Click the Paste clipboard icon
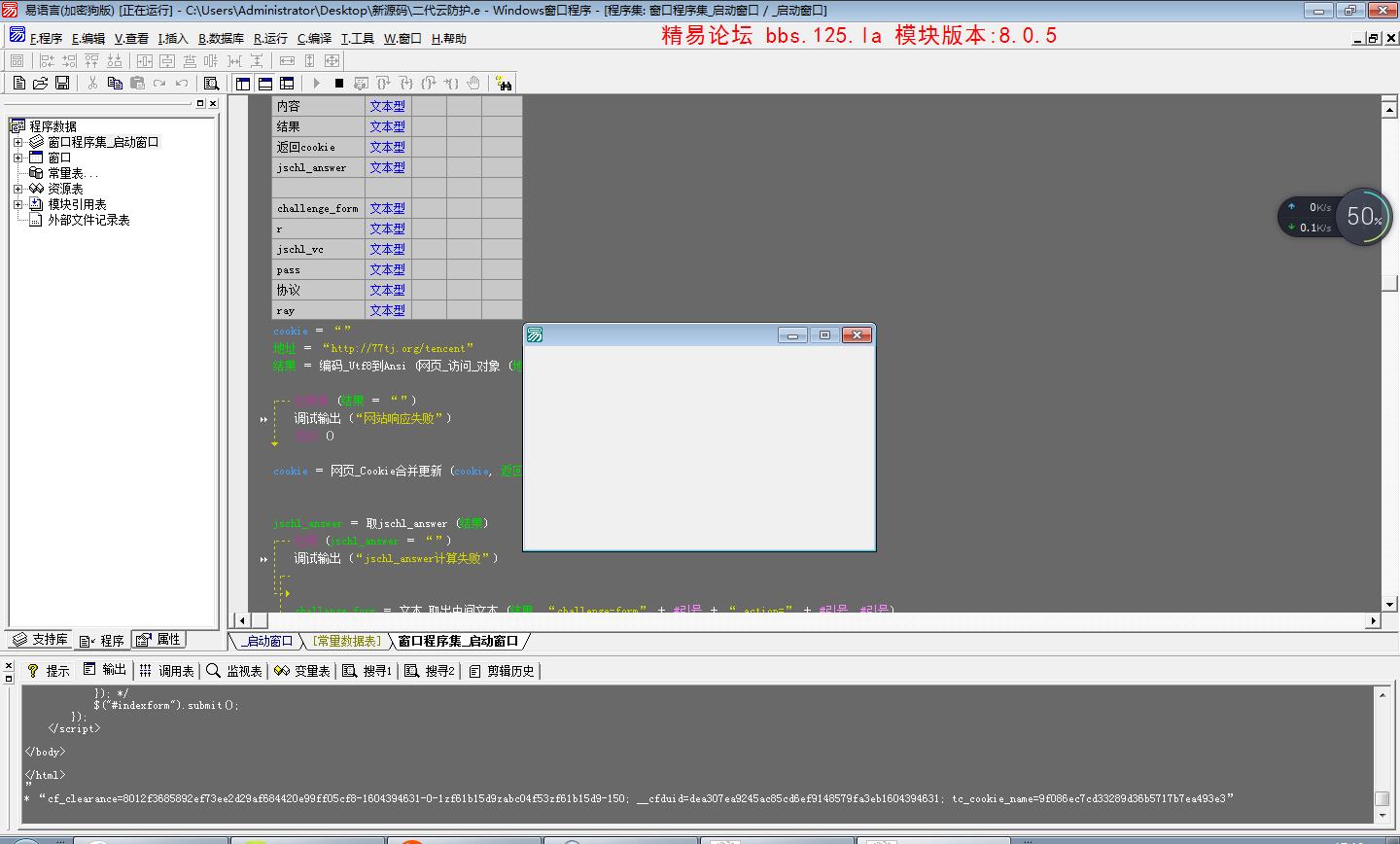Screen dimensions: 1400x844 tap(137, 84)
